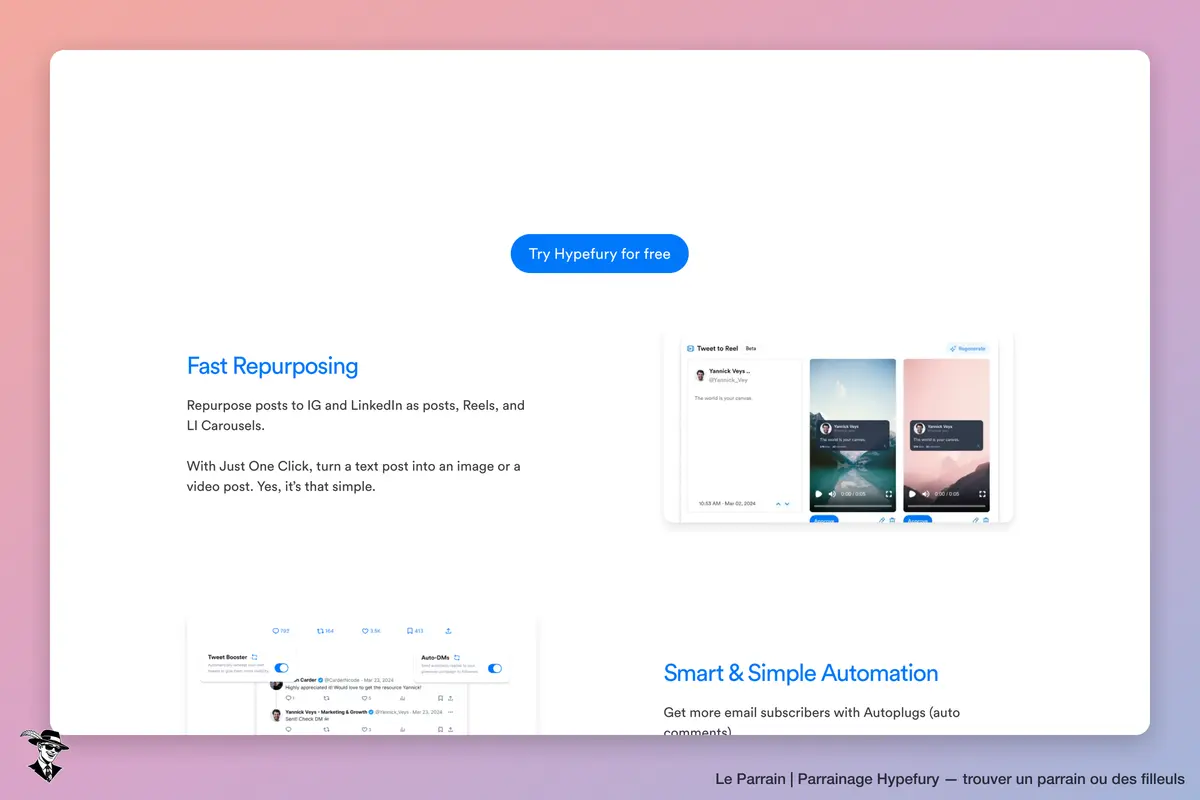Bookmark Carder's Highly appreciated comment

coord(440,698)
